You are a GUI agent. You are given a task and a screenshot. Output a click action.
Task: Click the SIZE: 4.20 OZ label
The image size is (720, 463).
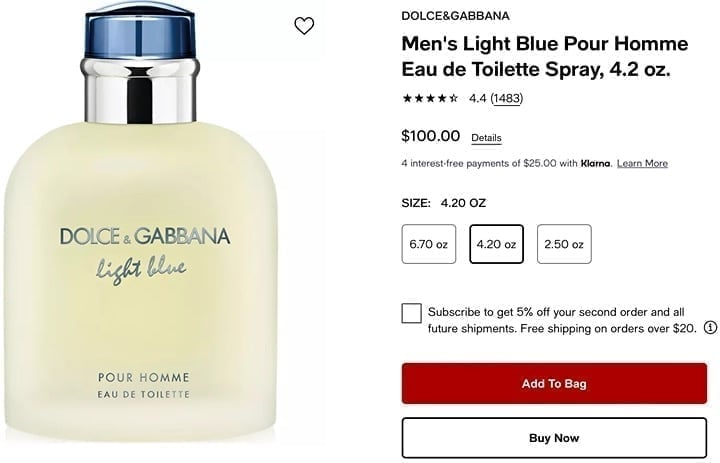tap(444, 203)
